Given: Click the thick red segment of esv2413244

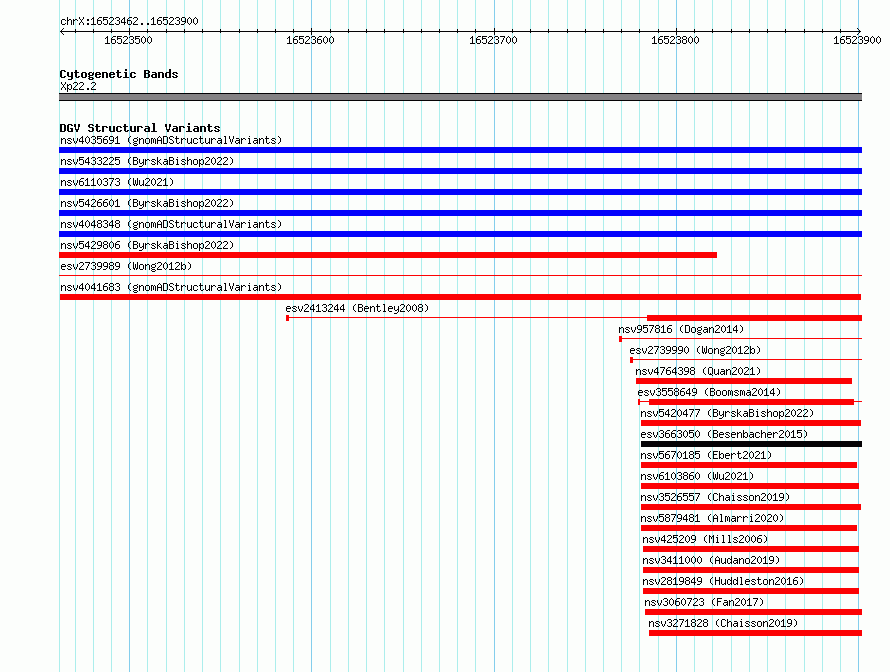Looking at the screenshot, I should coord(754,318).
